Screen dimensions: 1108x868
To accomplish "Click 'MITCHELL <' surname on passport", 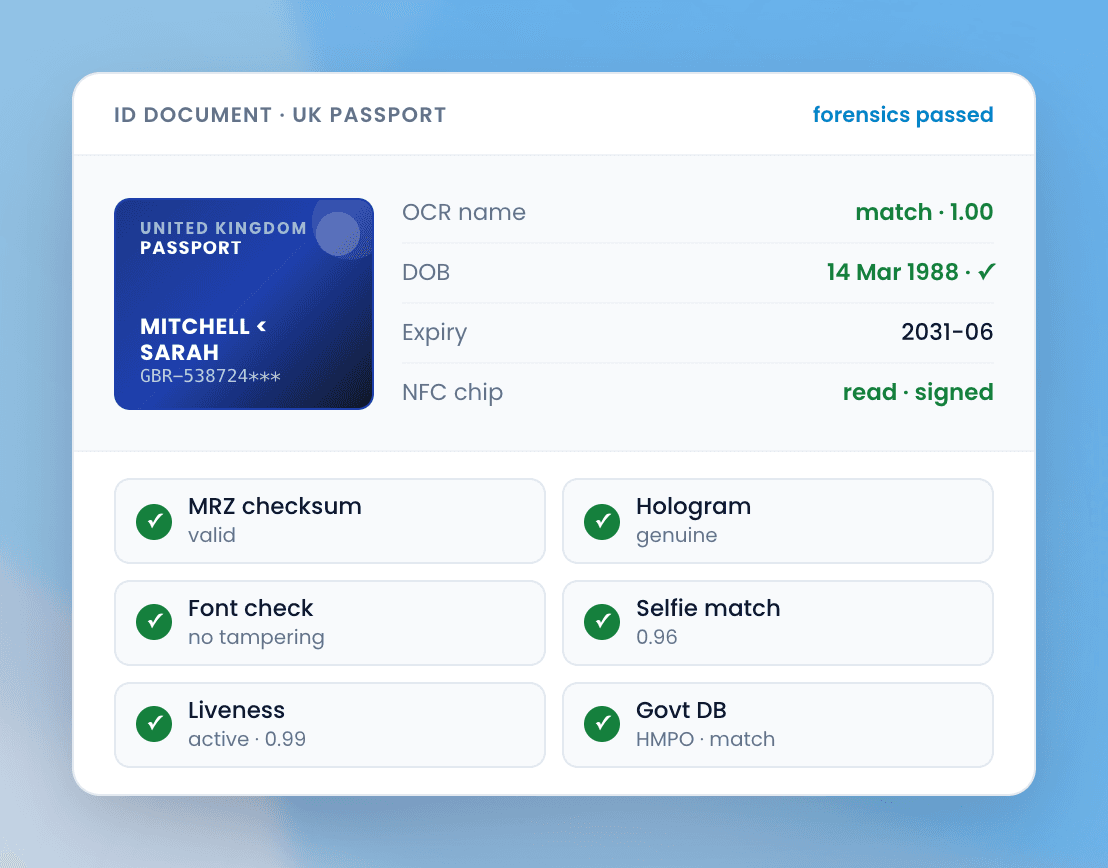I will (204, 327).
